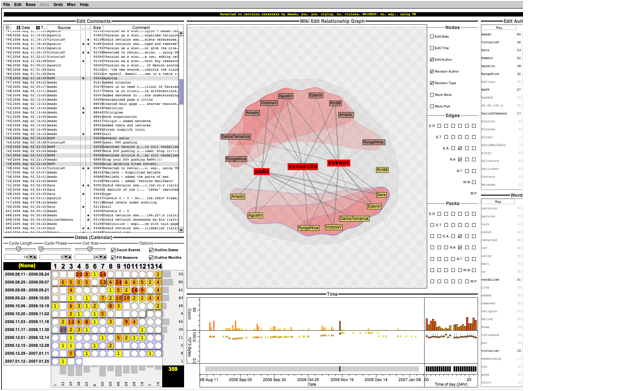Select the yellow VictoriaV node

333,227
